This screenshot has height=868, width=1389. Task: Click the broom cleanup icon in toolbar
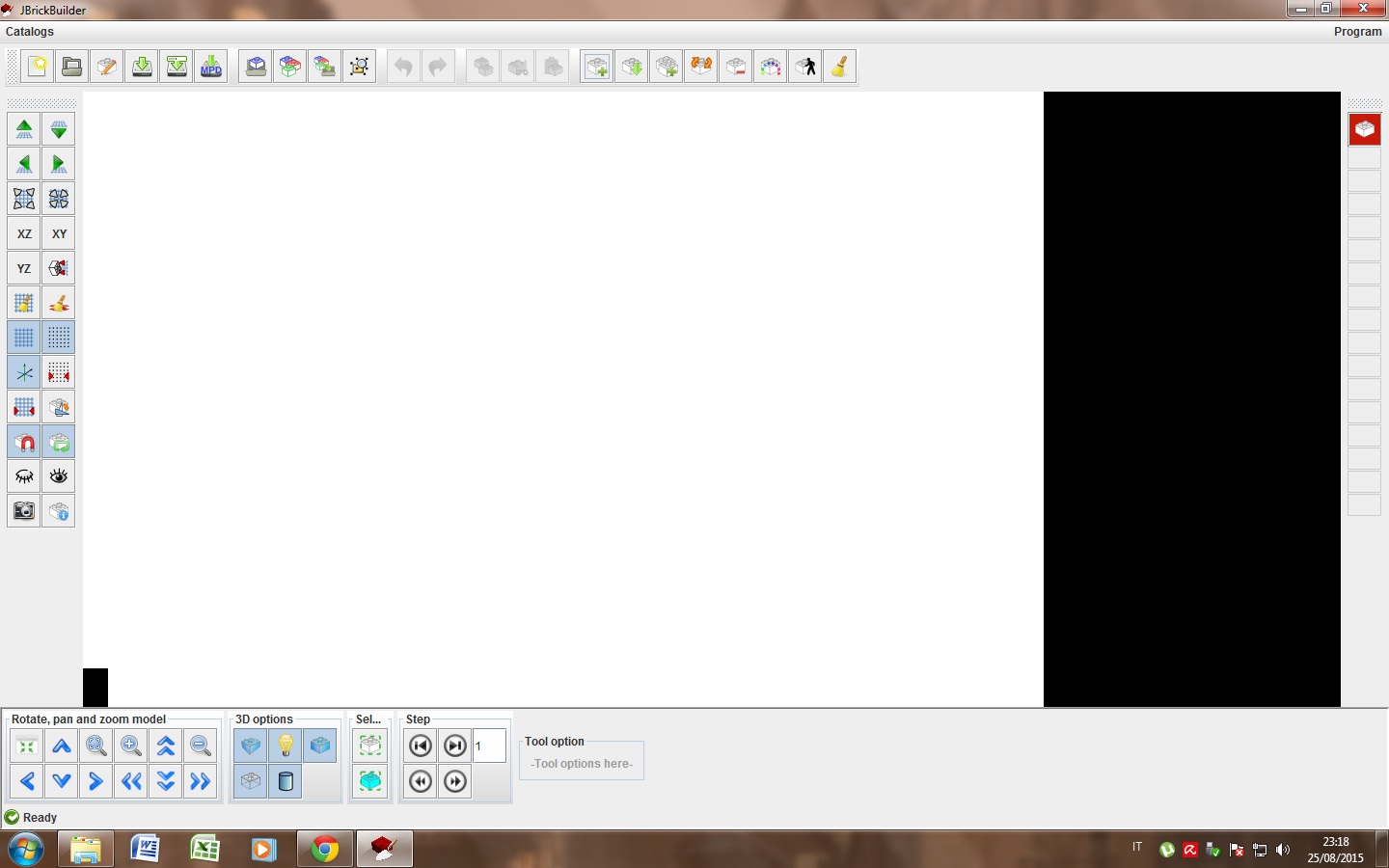pyautogui.click(x=840, y=67)
